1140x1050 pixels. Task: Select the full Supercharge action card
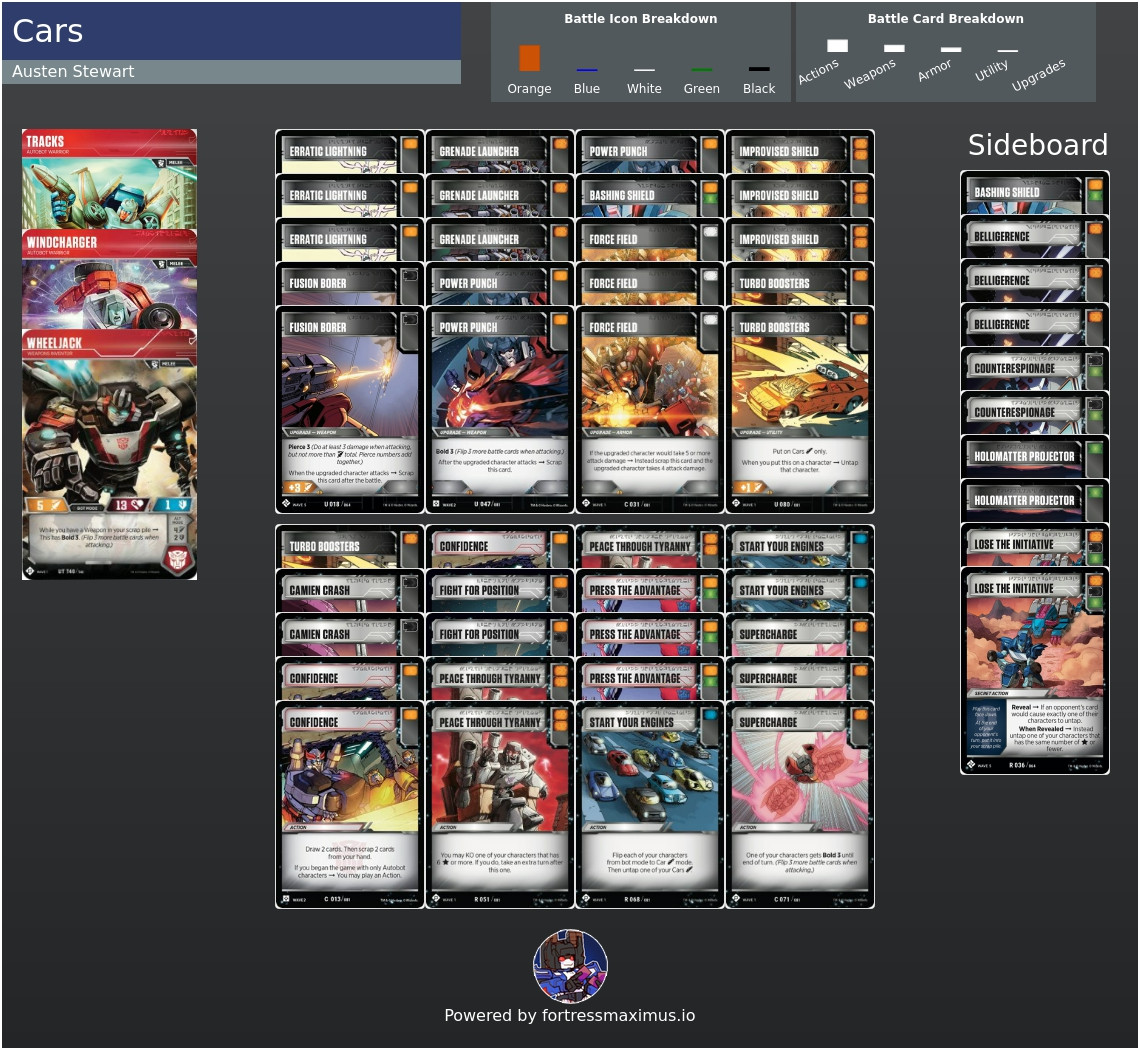click(800, 805)
